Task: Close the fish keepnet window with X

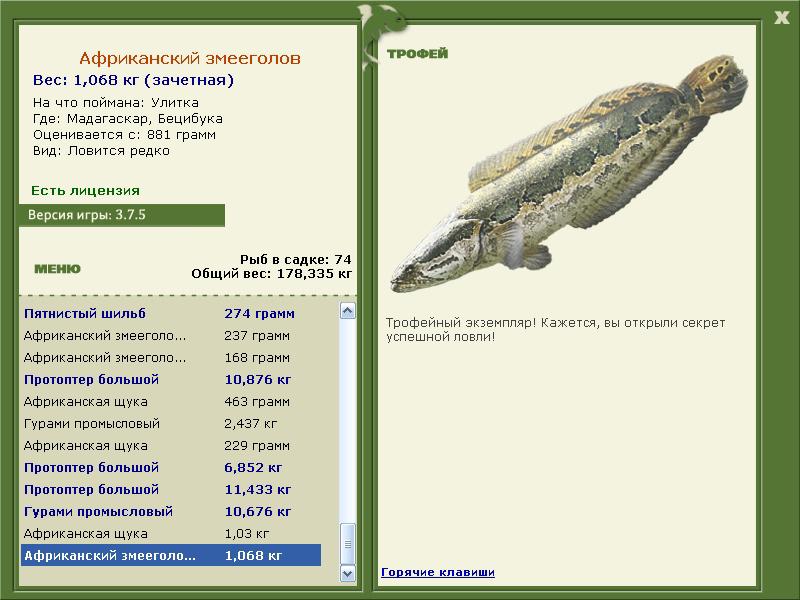Action: 781,18
